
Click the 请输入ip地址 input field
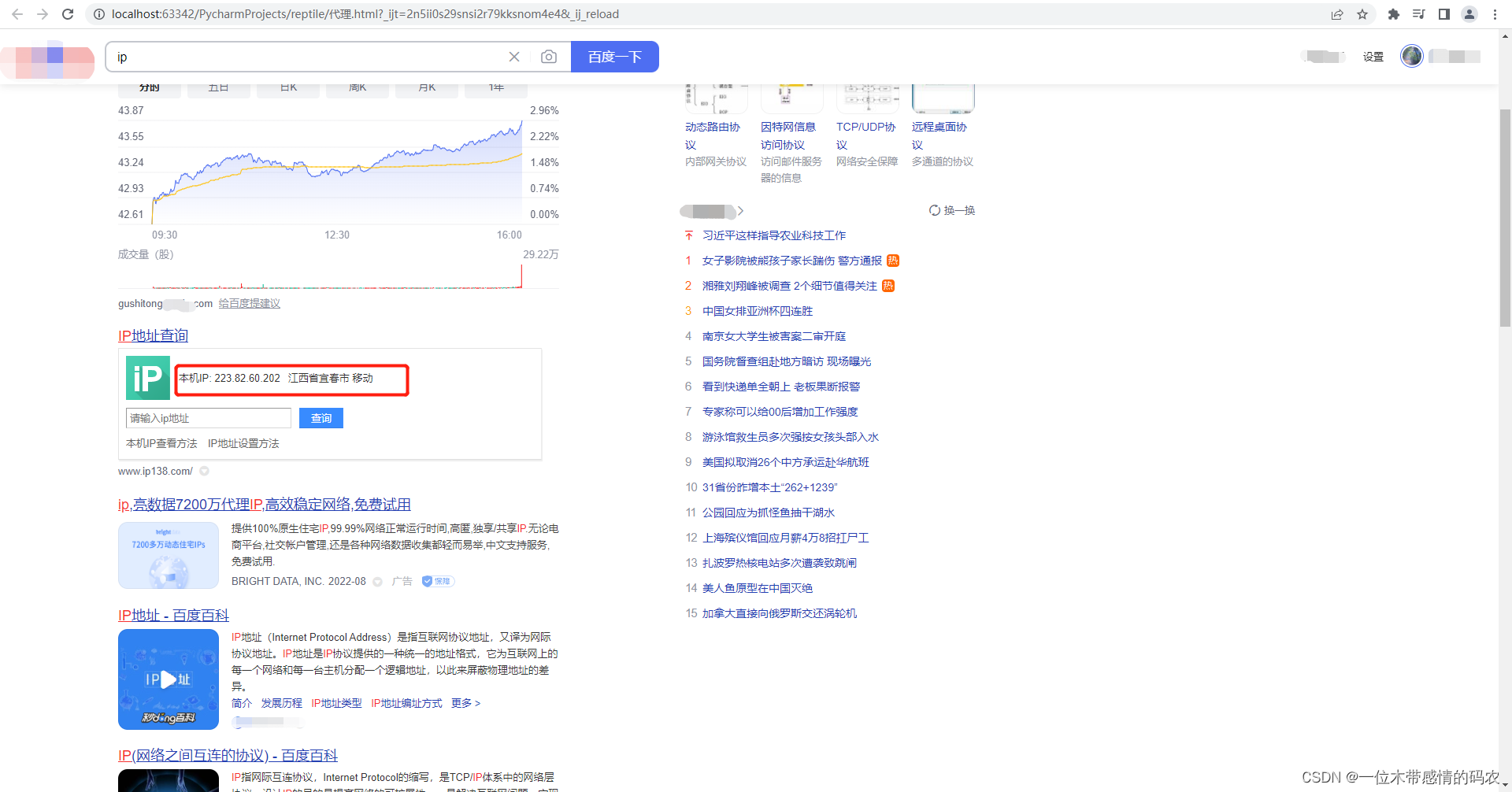pos(209,418)
